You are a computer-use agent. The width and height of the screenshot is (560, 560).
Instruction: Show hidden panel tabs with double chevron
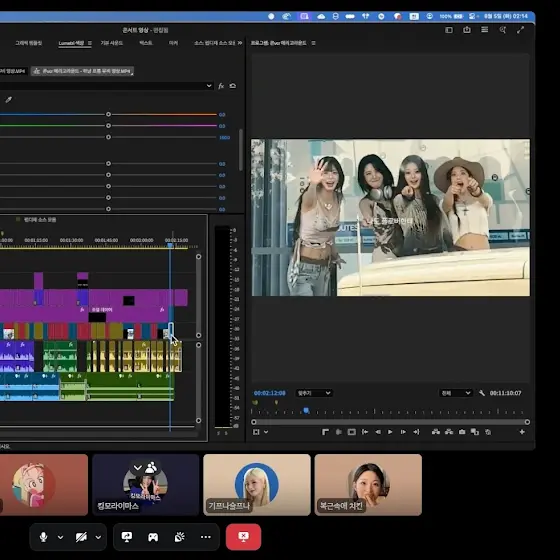click(240, 43)
